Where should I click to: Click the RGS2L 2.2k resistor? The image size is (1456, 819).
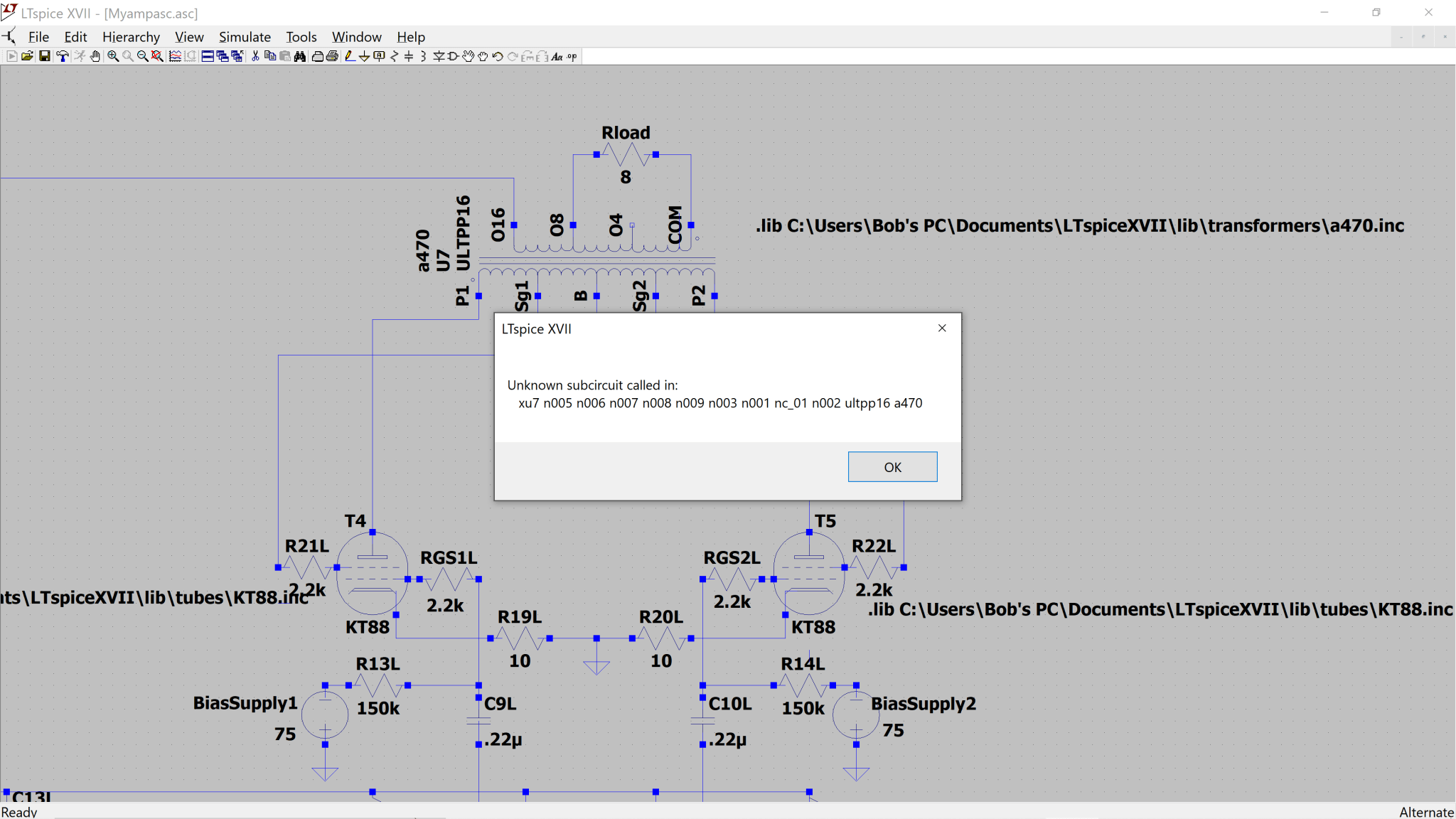pos(732,579)
